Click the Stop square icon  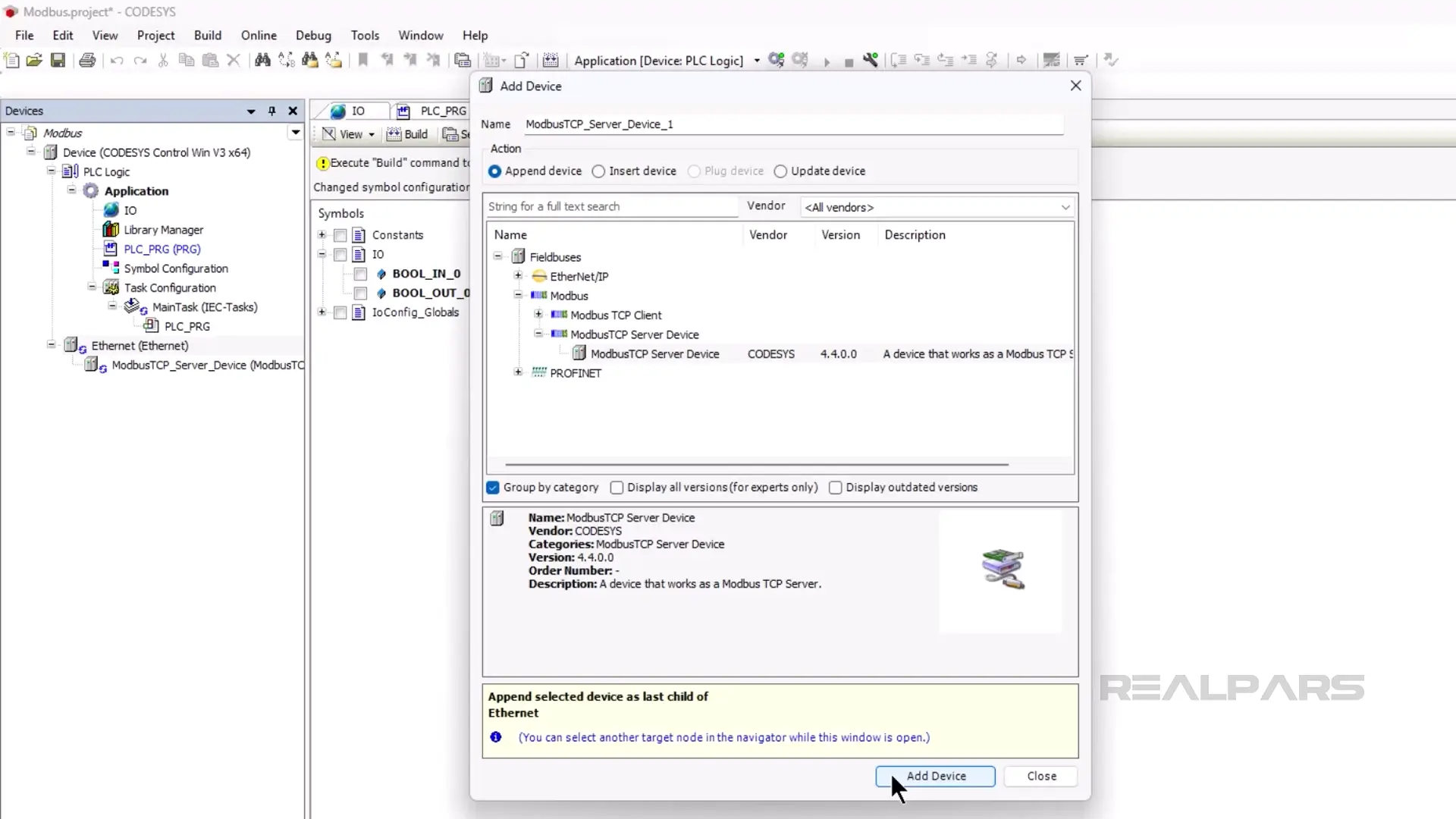point(849,62)
